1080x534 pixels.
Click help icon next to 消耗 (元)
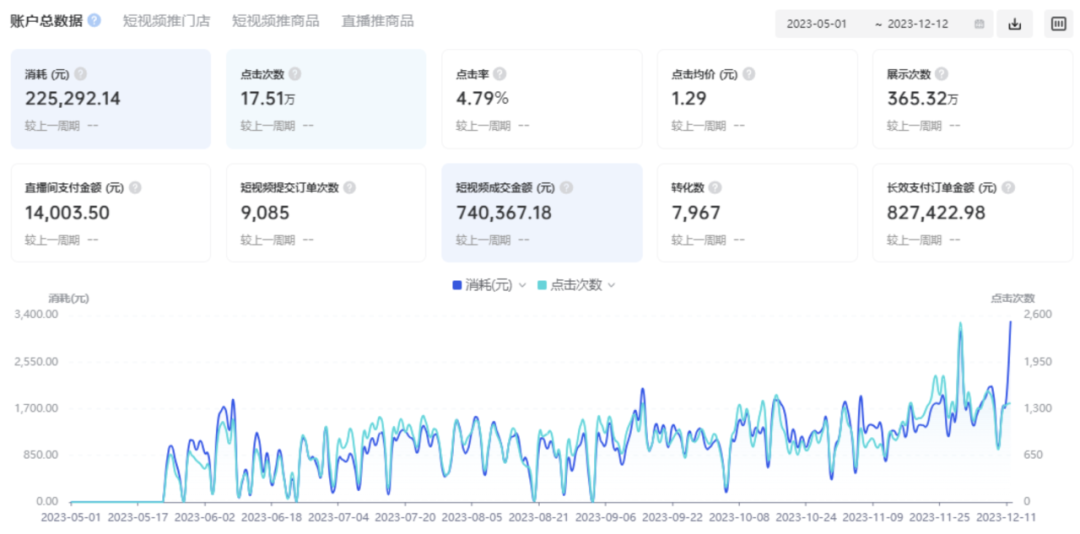[x=81, y=74]
